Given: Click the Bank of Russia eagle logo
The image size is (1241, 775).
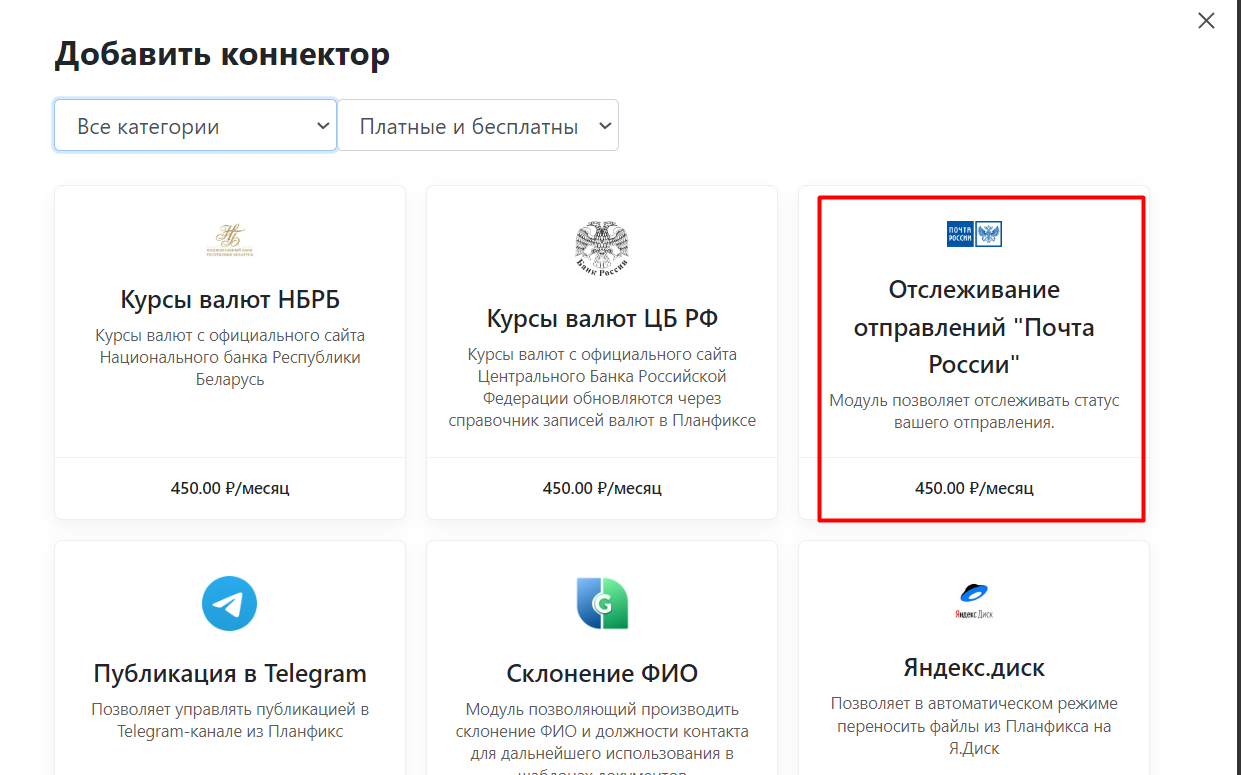Looking at the screenshot, I should click(x=602, y=249).
